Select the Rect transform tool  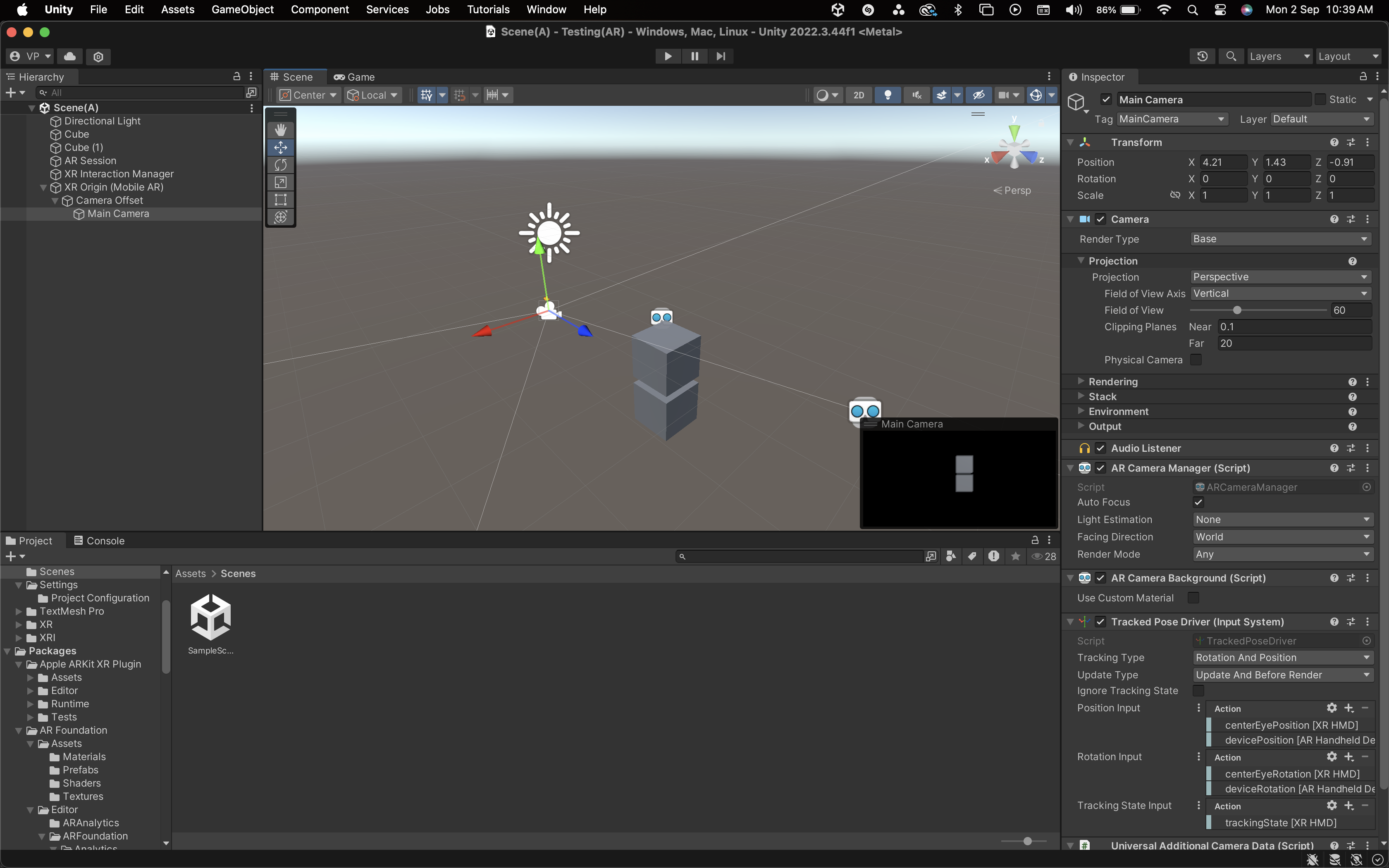coord(281,200)
